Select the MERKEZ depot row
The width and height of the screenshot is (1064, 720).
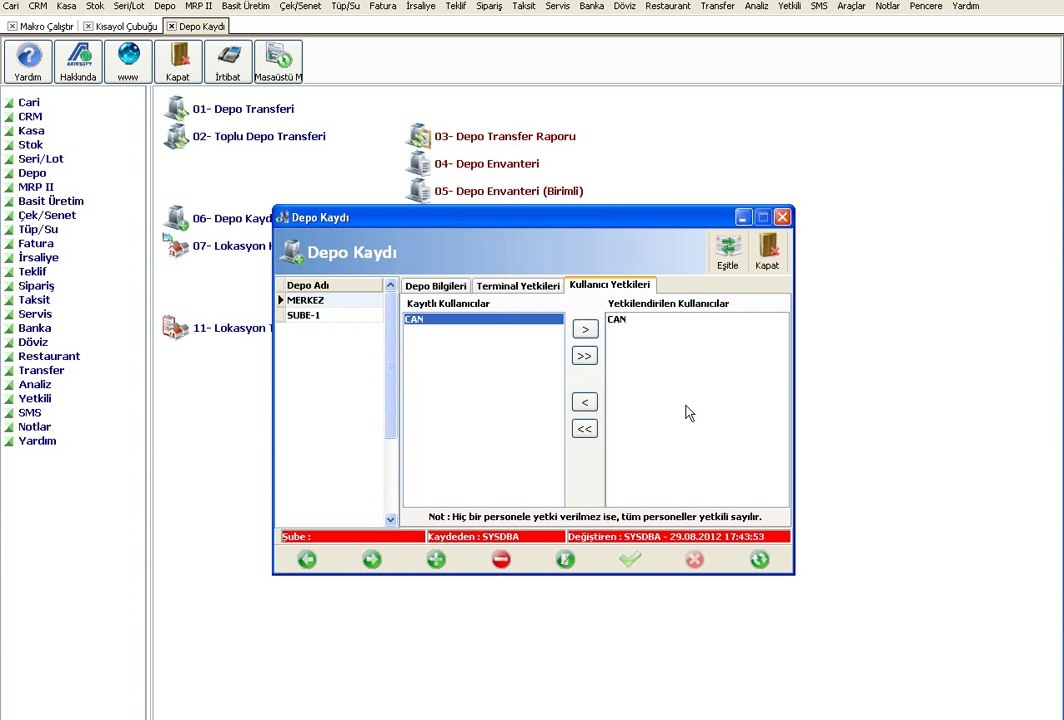coord(335,300)
